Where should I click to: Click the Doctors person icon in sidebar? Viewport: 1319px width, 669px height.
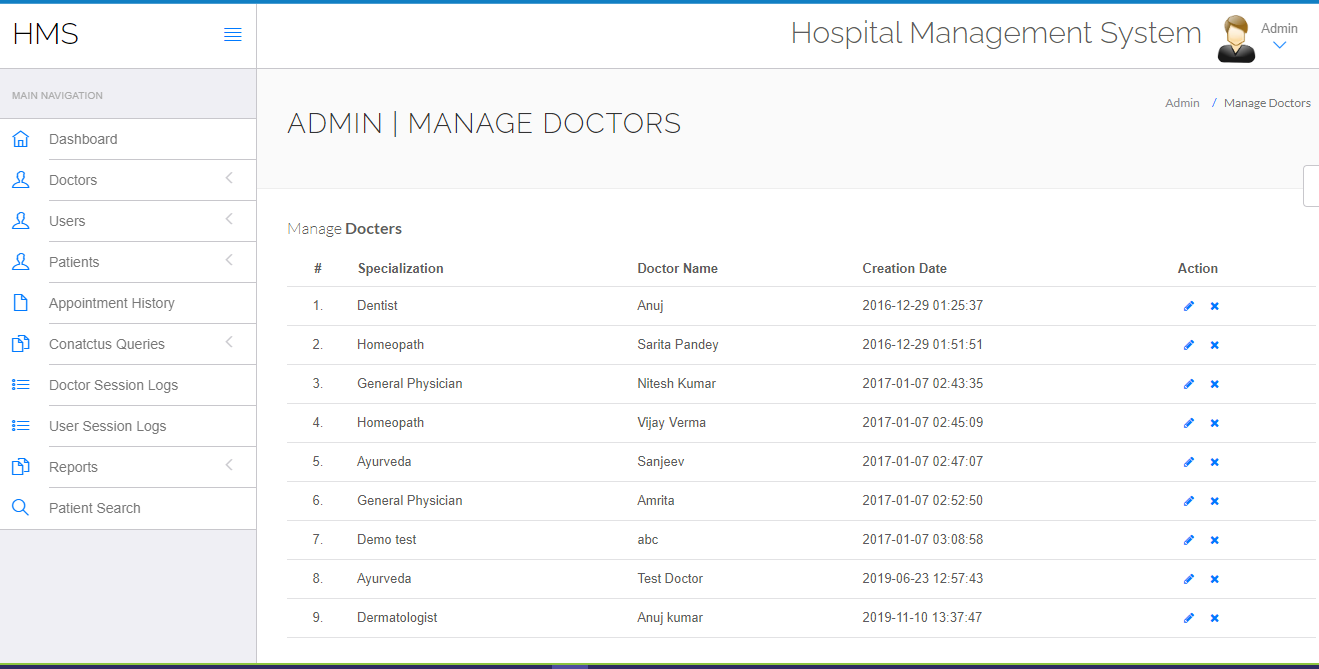tap(20, 180)
